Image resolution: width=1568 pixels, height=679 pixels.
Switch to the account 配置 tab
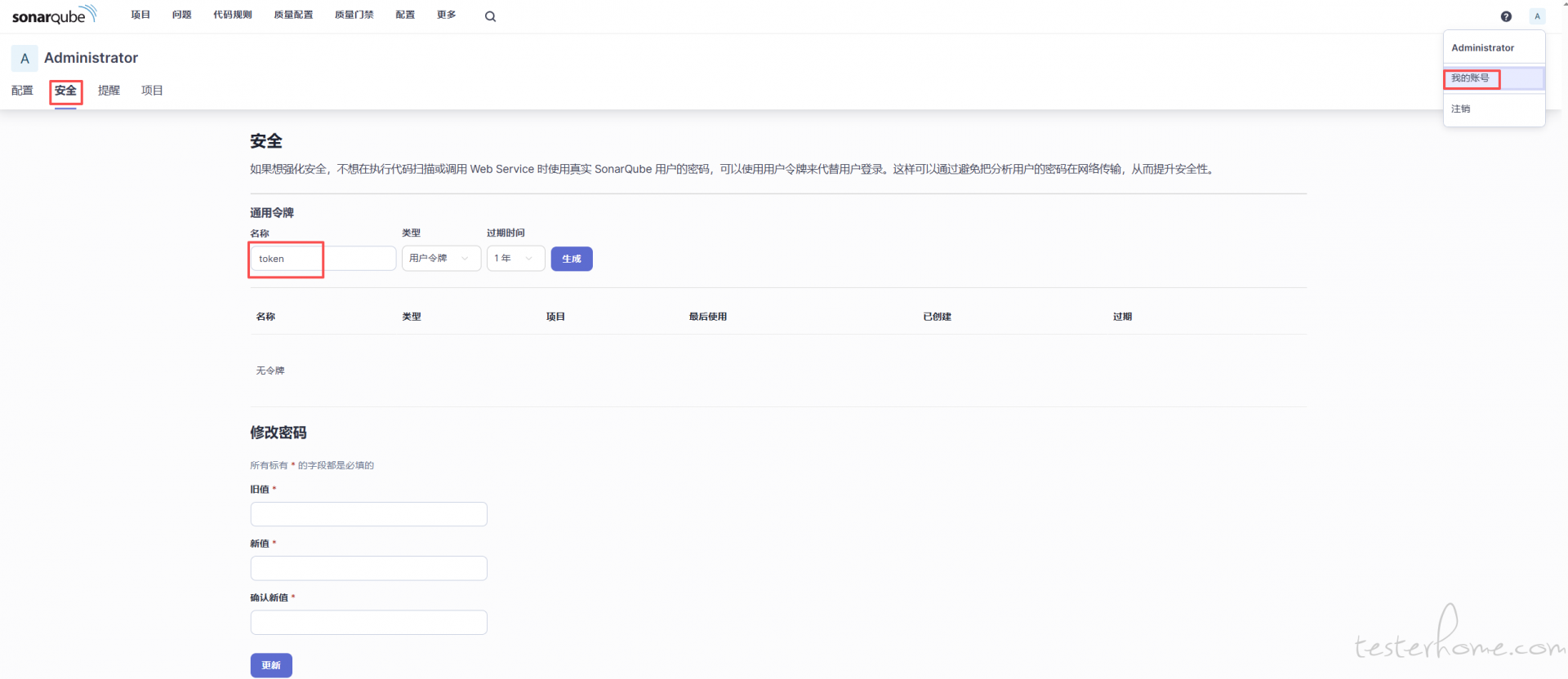click(x=22, y=91)
